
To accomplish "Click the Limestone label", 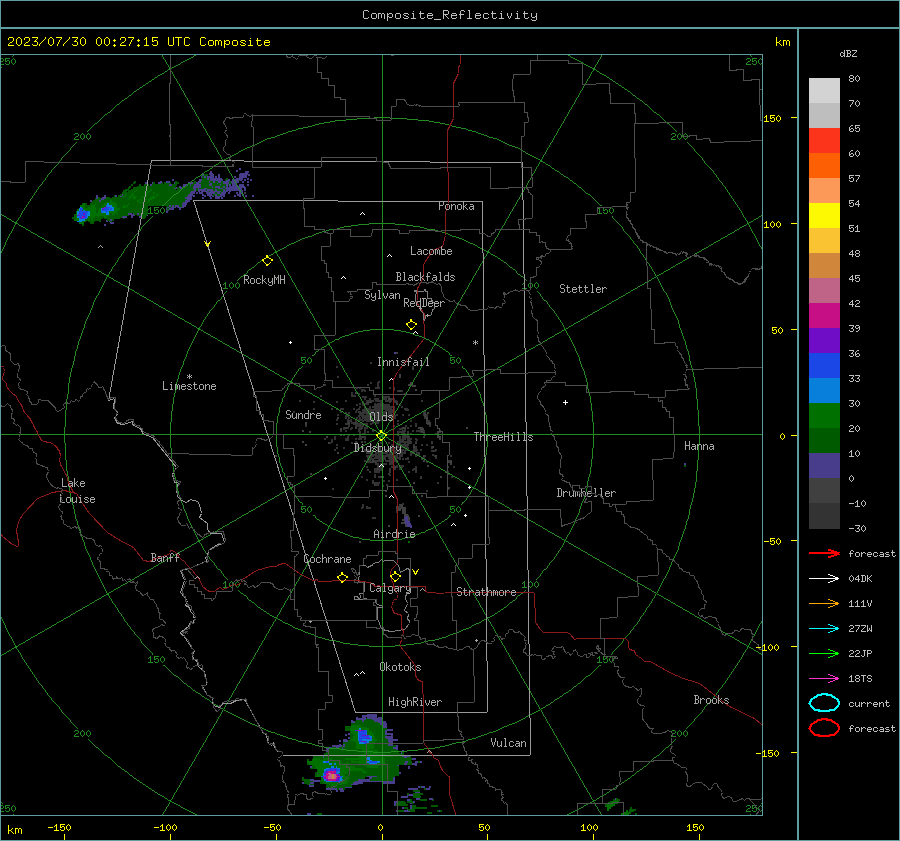I will pyautogui.click(x=189, y=386).
